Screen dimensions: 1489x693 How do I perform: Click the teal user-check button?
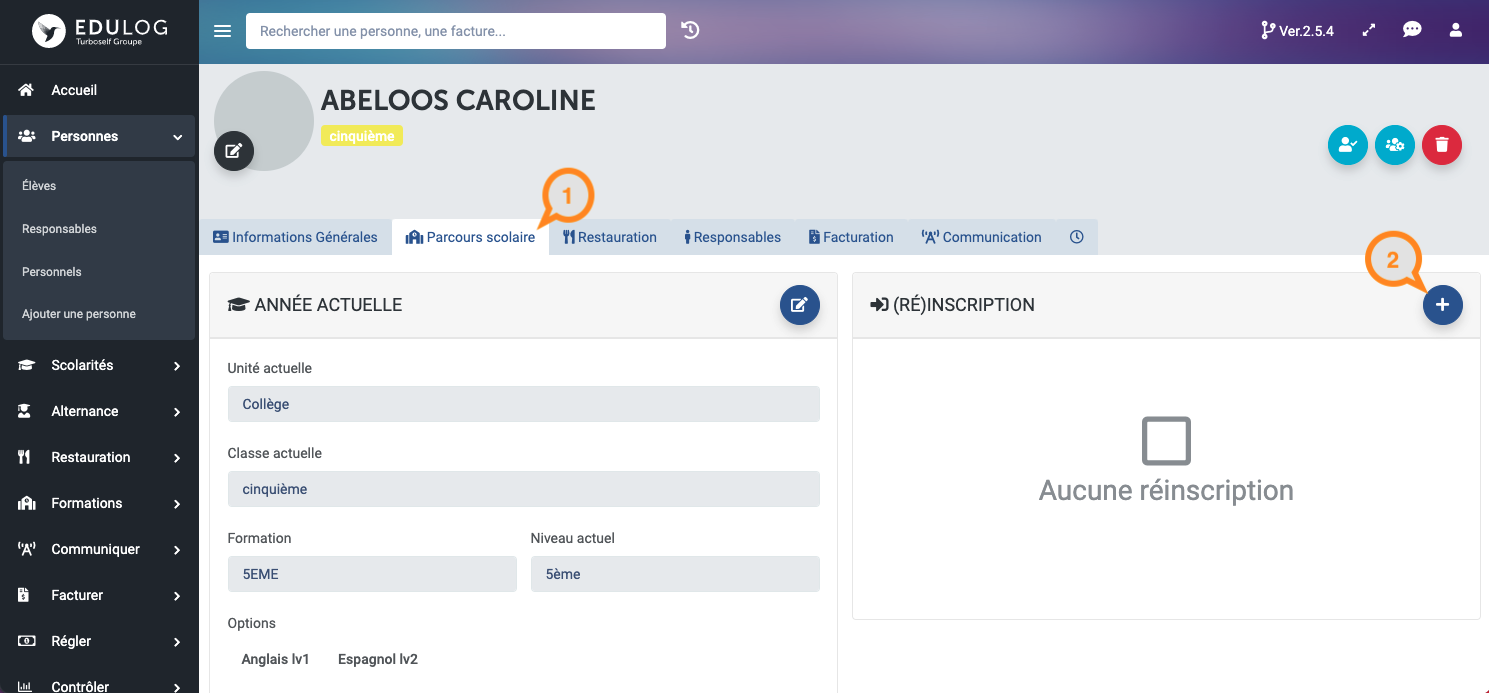pyautogui.click(x=1348, y=145)
